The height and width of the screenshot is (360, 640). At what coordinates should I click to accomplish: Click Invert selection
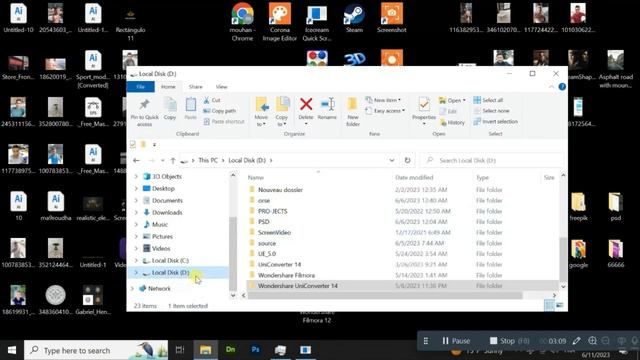(496, 122)
